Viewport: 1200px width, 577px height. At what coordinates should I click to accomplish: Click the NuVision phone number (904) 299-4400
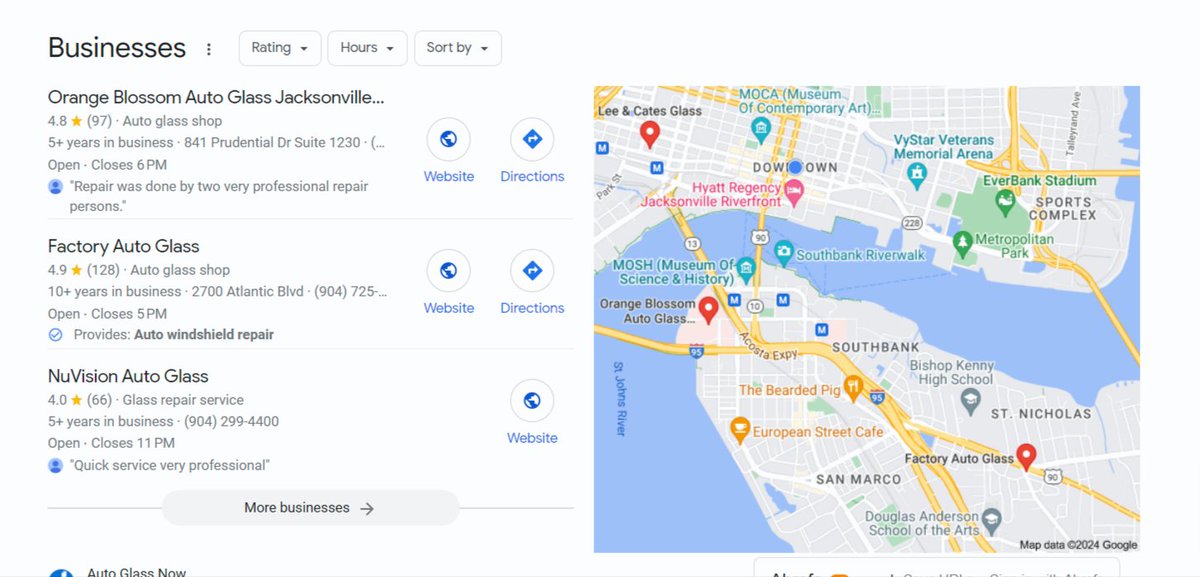(x=232, y=421)
